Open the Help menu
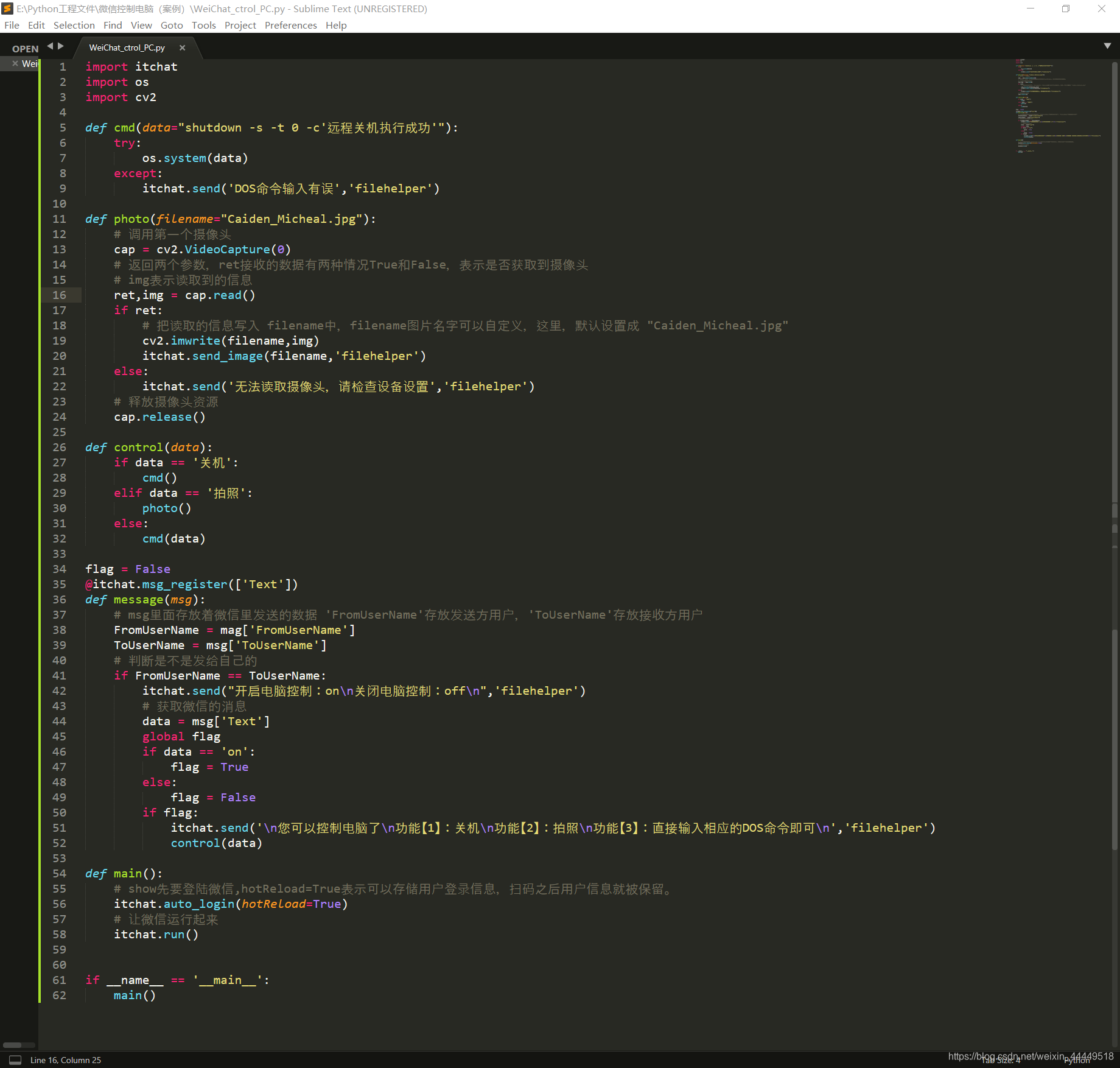1120x1068 pixels. click(x=336, y=25)
